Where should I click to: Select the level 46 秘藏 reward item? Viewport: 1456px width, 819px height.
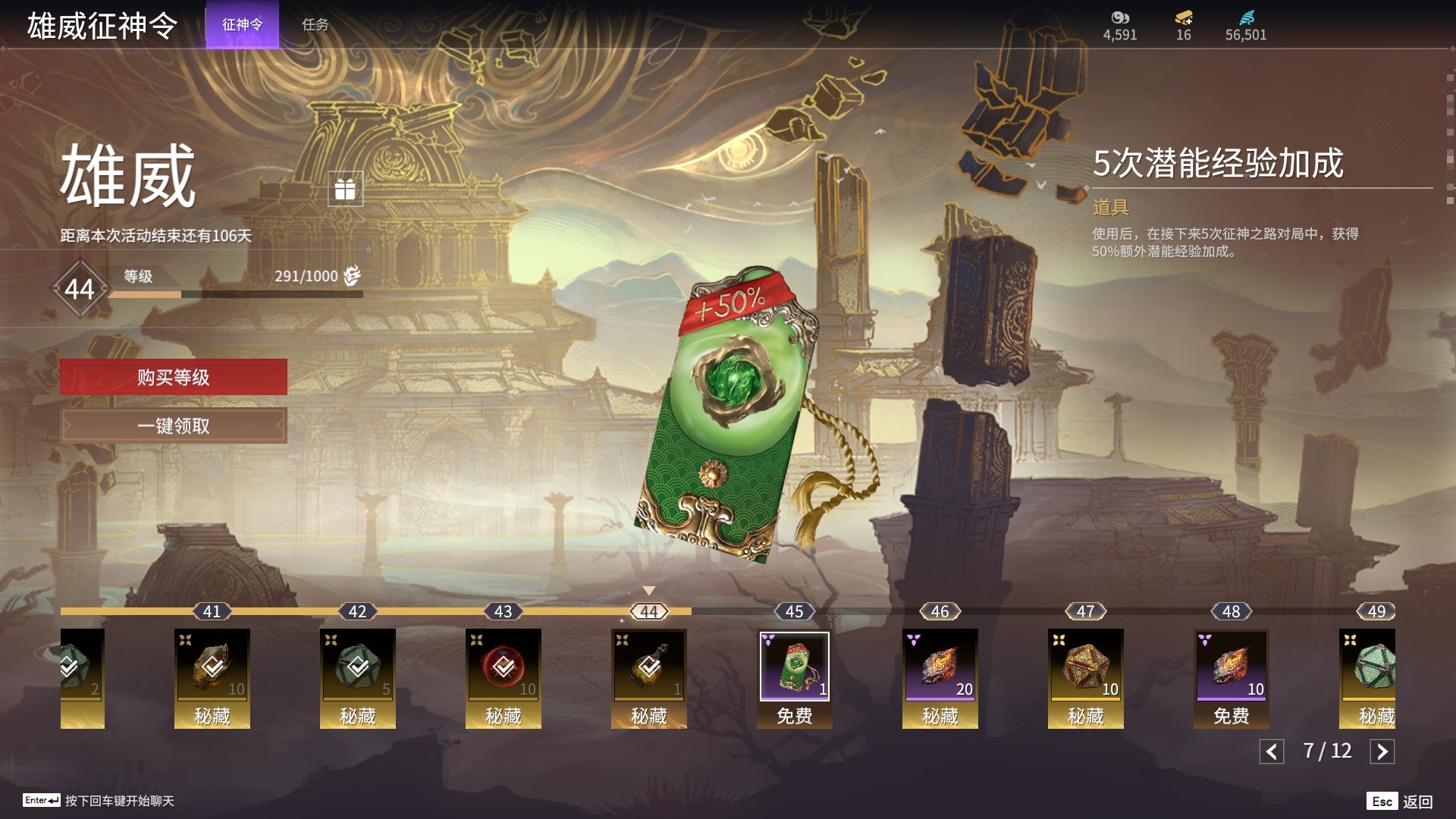[940, 679]
